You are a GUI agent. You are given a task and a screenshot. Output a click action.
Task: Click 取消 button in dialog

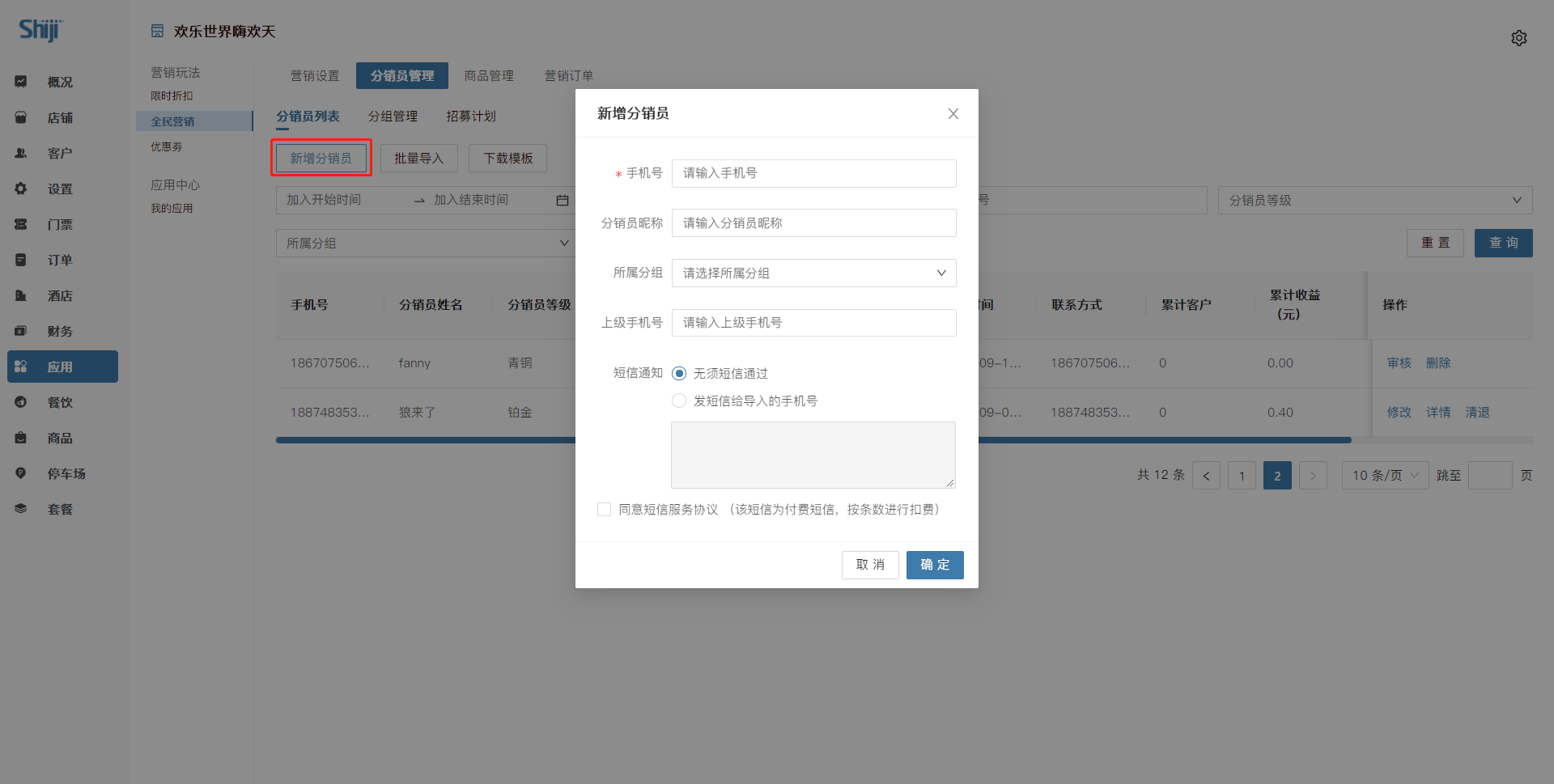coord(870,565)
